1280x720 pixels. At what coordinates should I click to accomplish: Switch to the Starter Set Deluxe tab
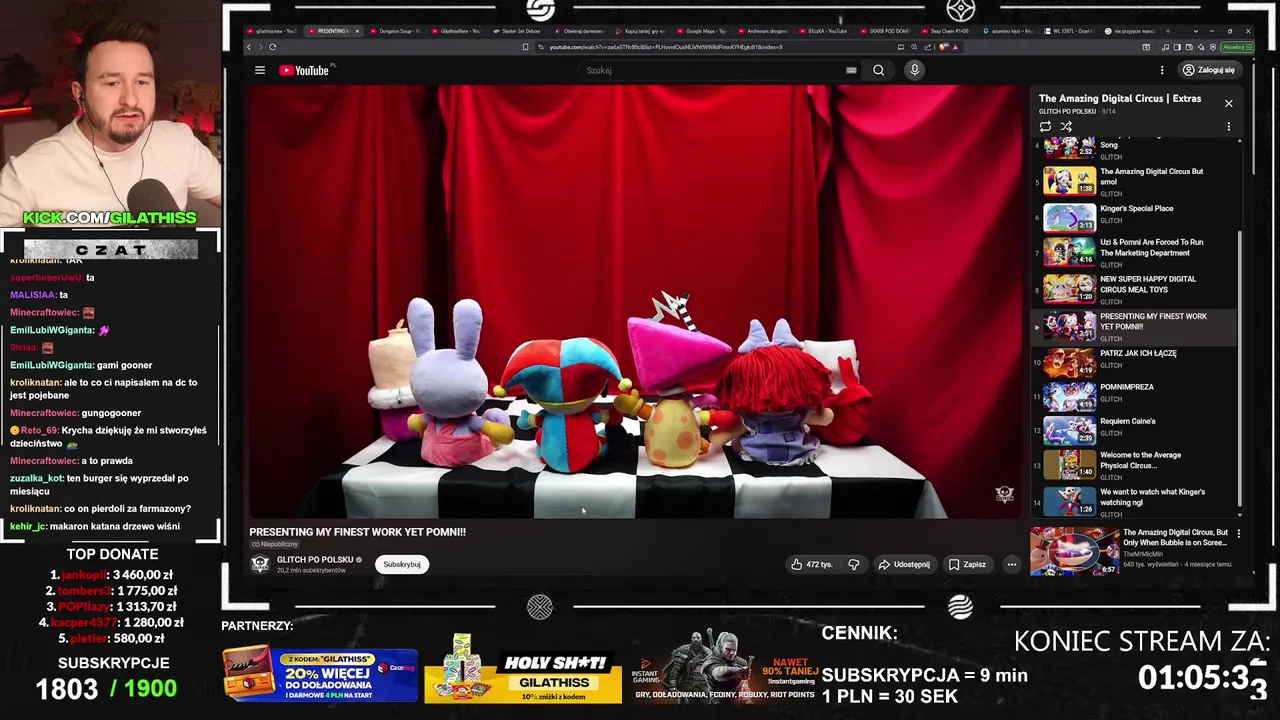point(519,31)
